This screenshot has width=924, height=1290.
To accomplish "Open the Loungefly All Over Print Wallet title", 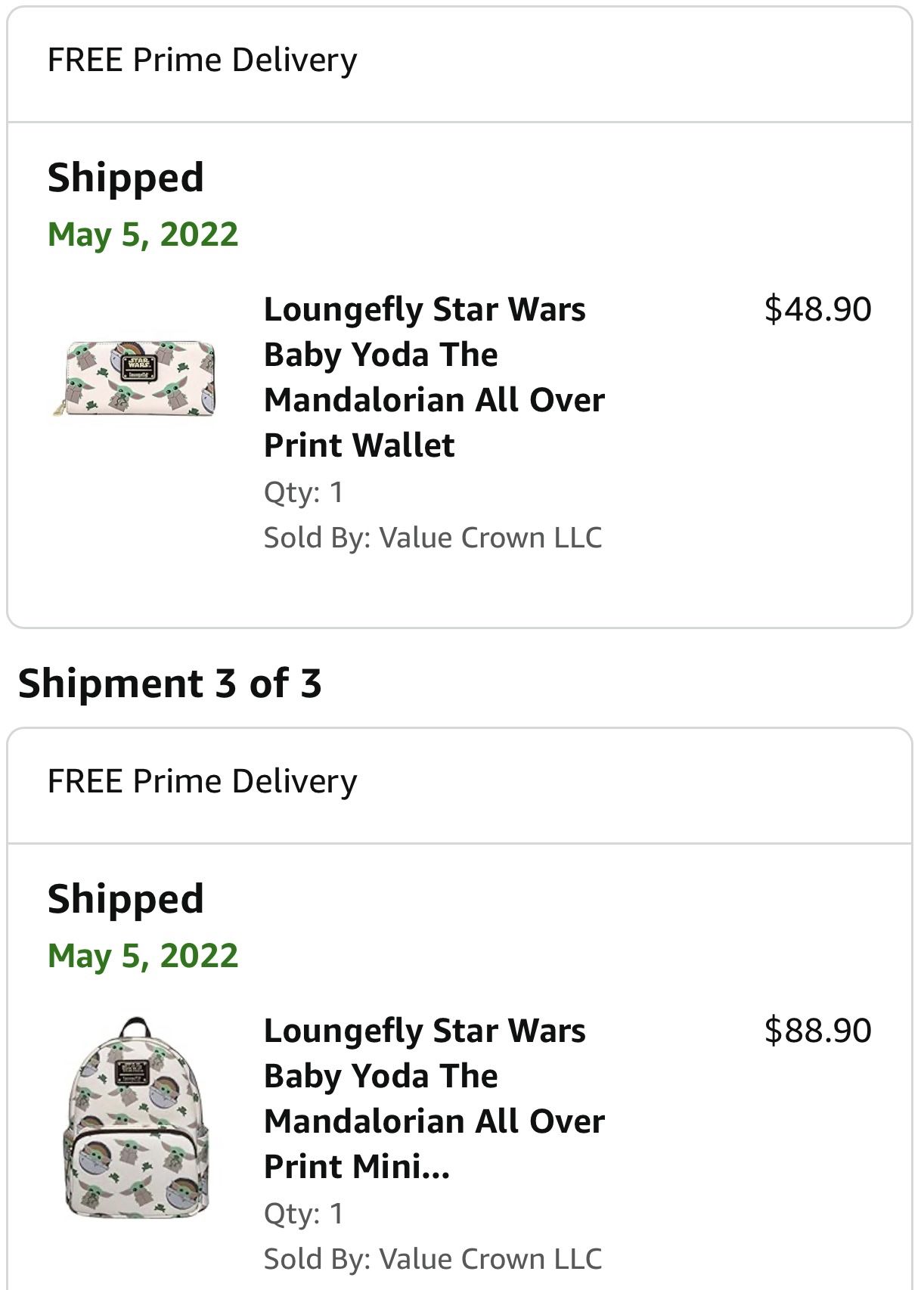I will [x=434, y=377].
